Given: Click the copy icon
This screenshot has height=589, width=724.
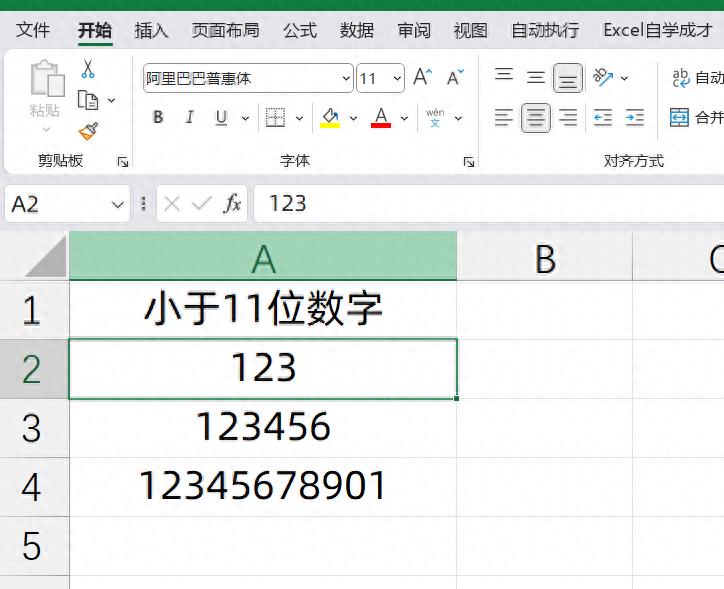Looking at the screenshot, I should (88, 100).
